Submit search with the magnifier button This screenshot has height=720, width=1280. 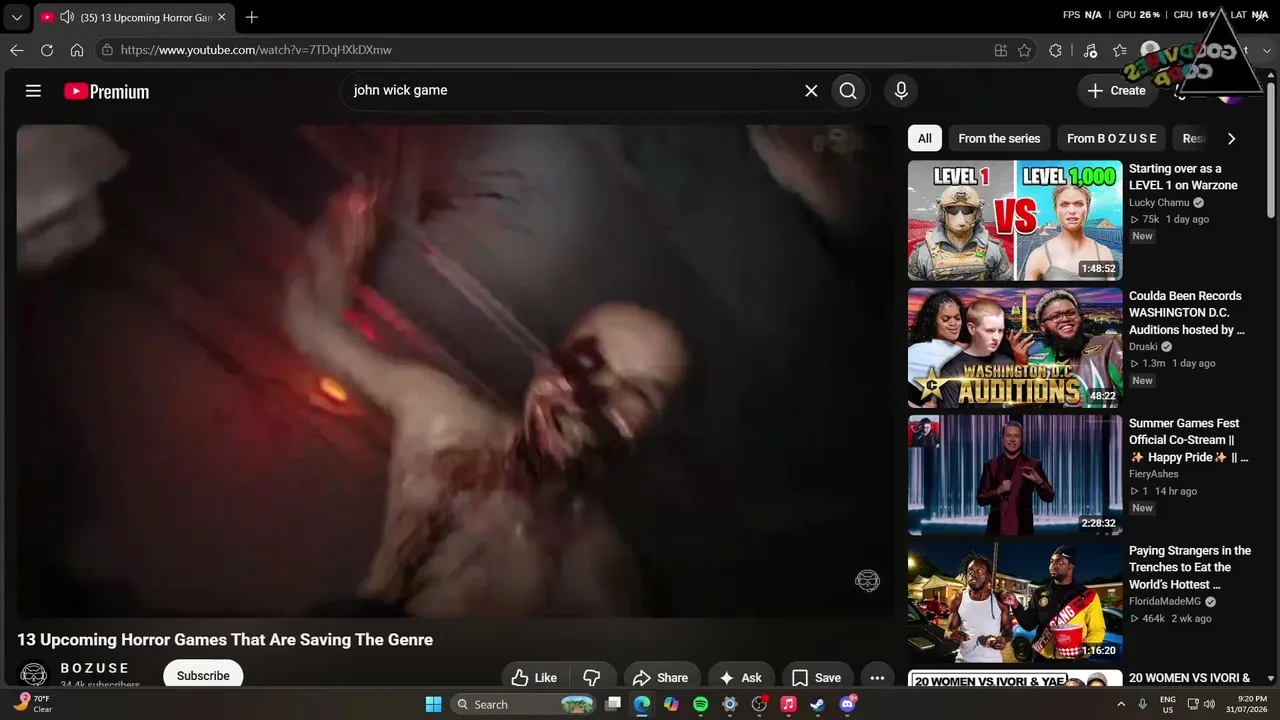[x=848, y=91]
